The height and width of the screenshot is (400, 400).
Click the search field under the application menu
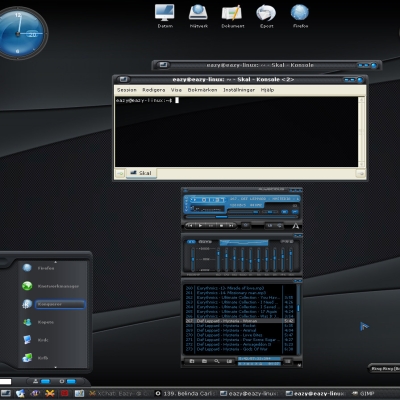[5, 381]
